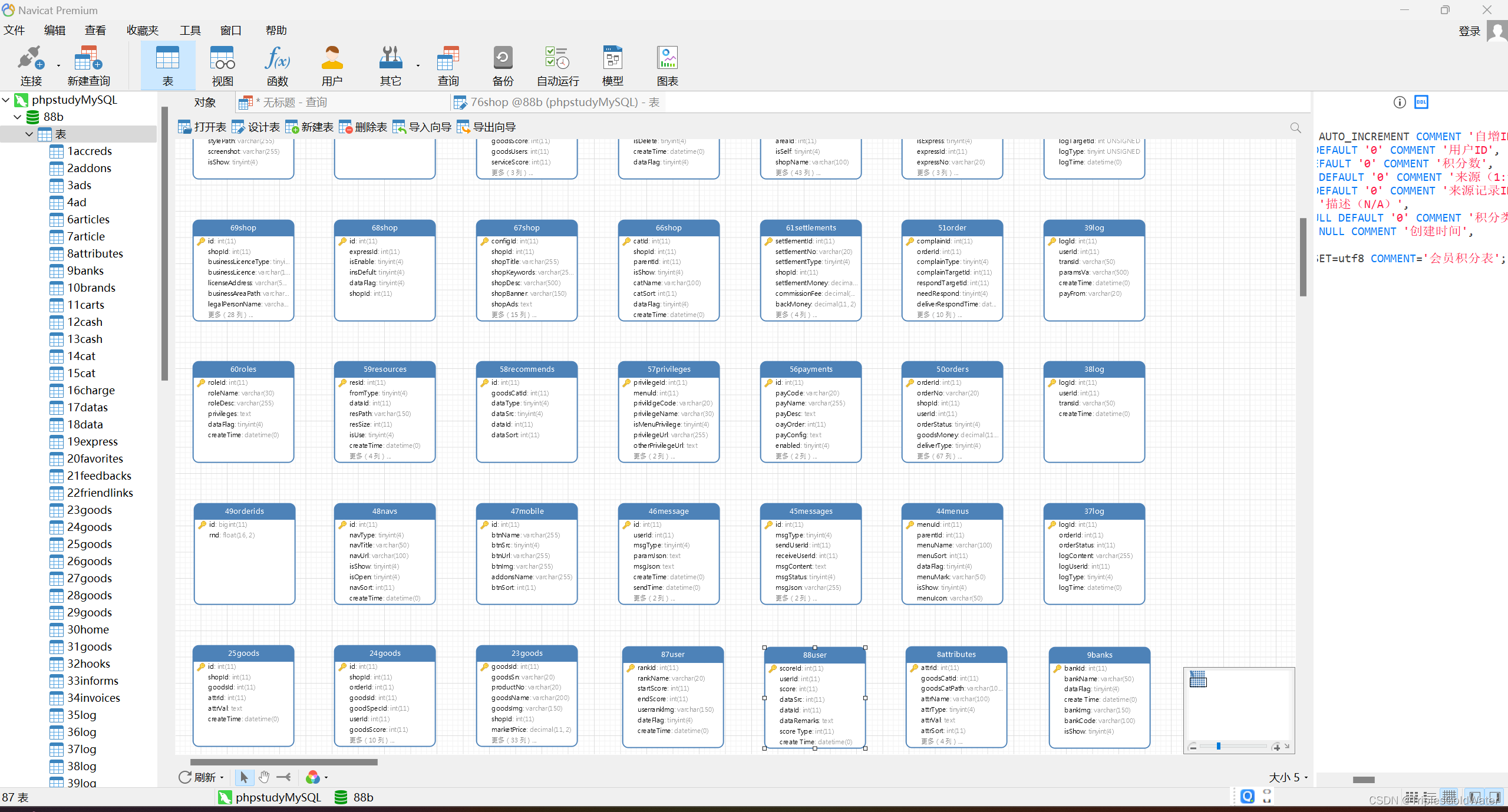Collapse the 88b database node

coord(18,117)
